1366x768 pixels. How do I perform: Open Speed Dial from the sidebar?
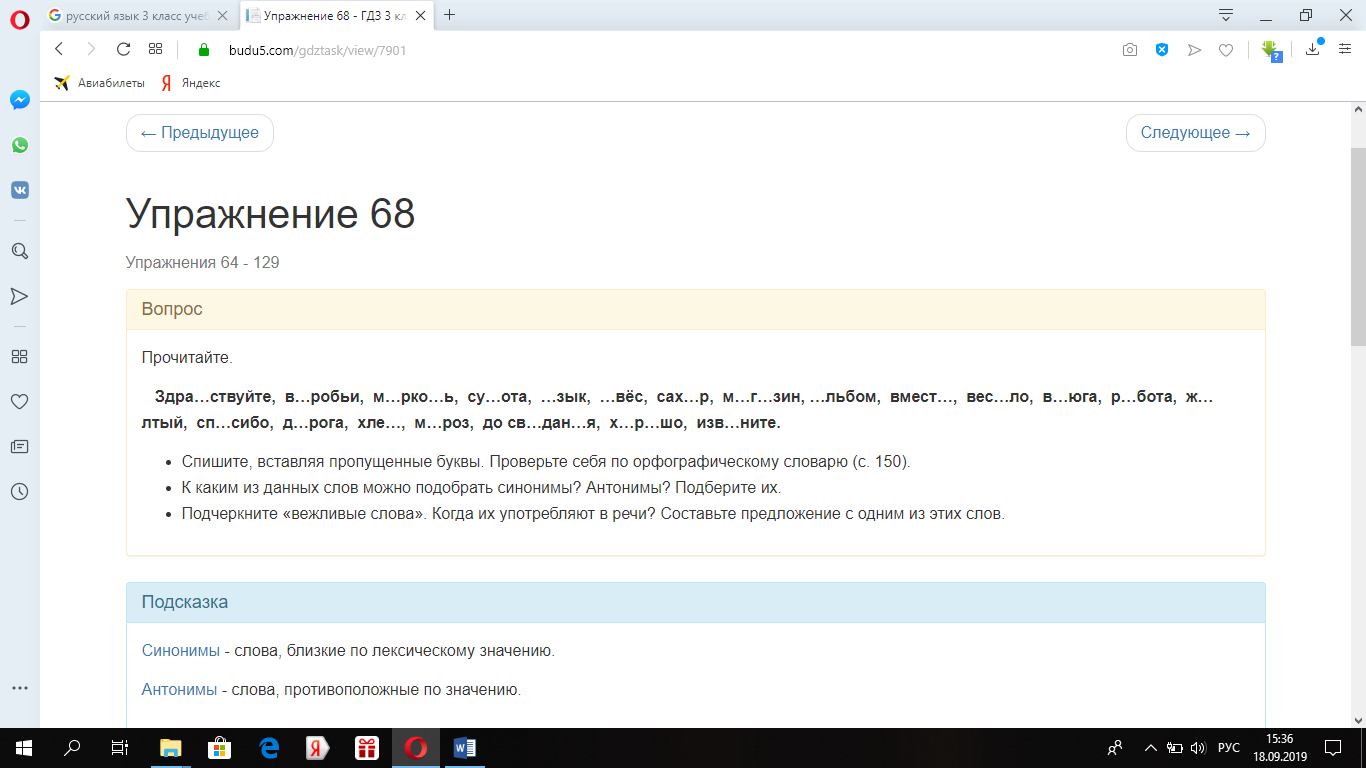(x=19, y=357)
